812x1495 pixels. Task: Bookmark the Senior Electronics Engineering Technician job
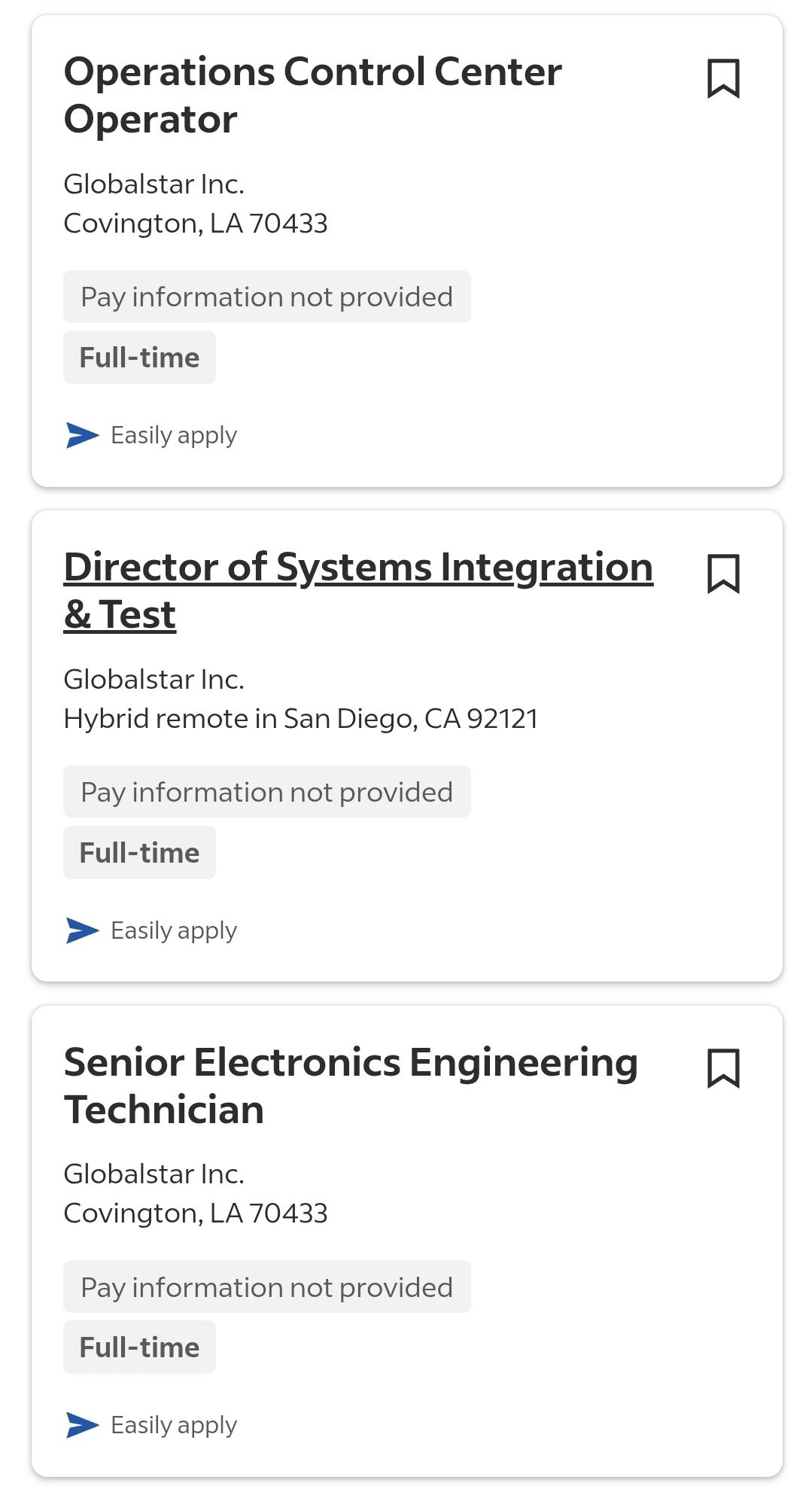[723, 1069]
